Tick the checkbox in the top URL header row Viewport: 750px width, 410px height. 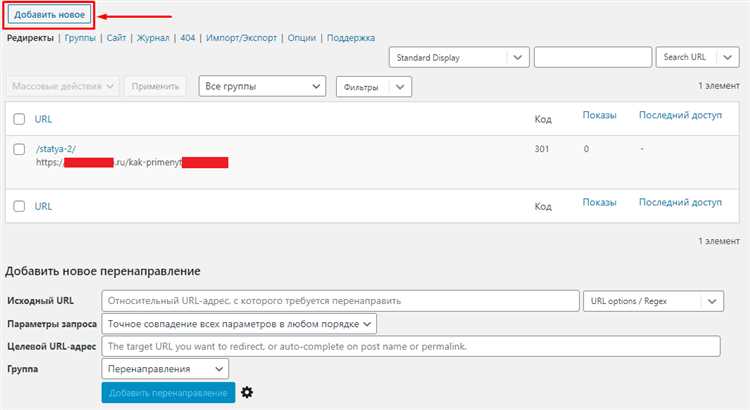click(x=19, y=119)
